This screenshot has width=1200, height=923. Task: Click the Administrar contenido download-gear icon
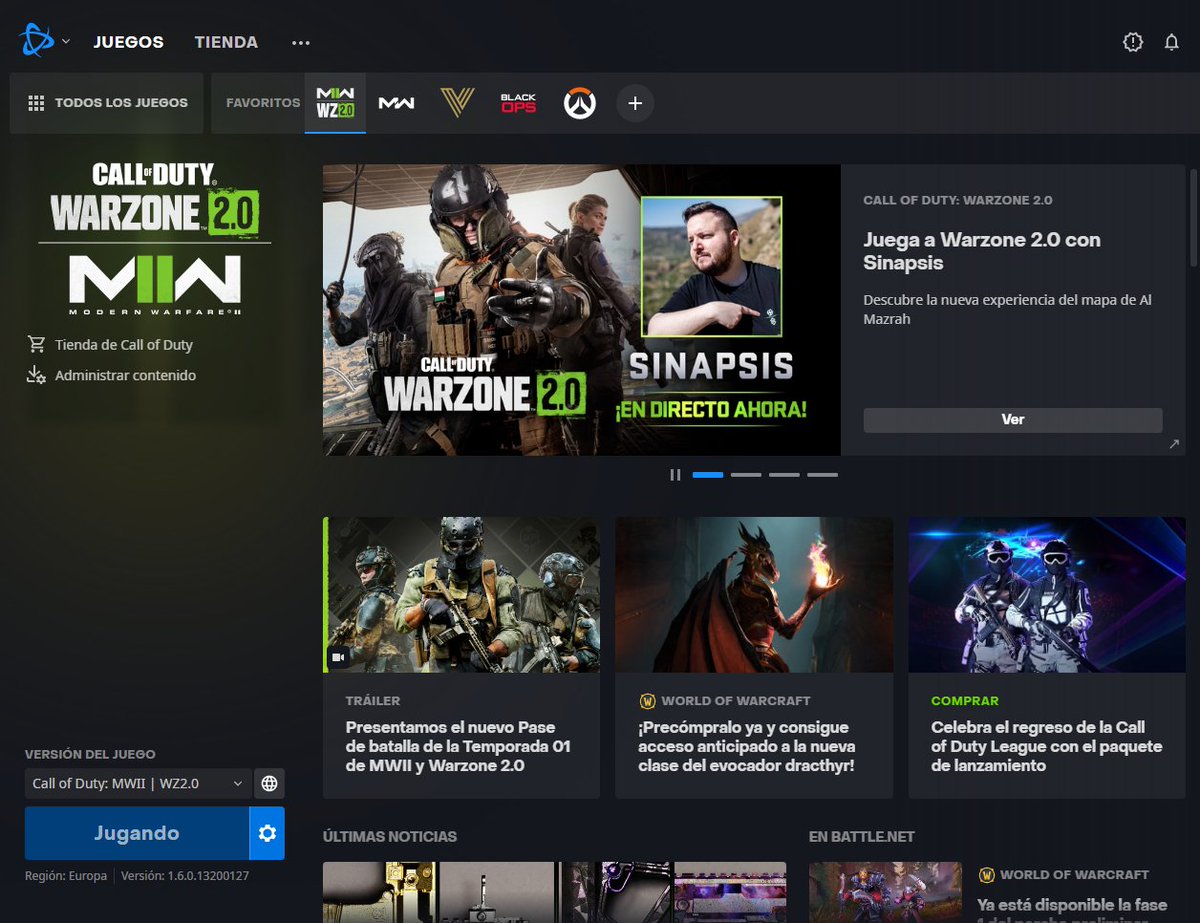point(37,375)
